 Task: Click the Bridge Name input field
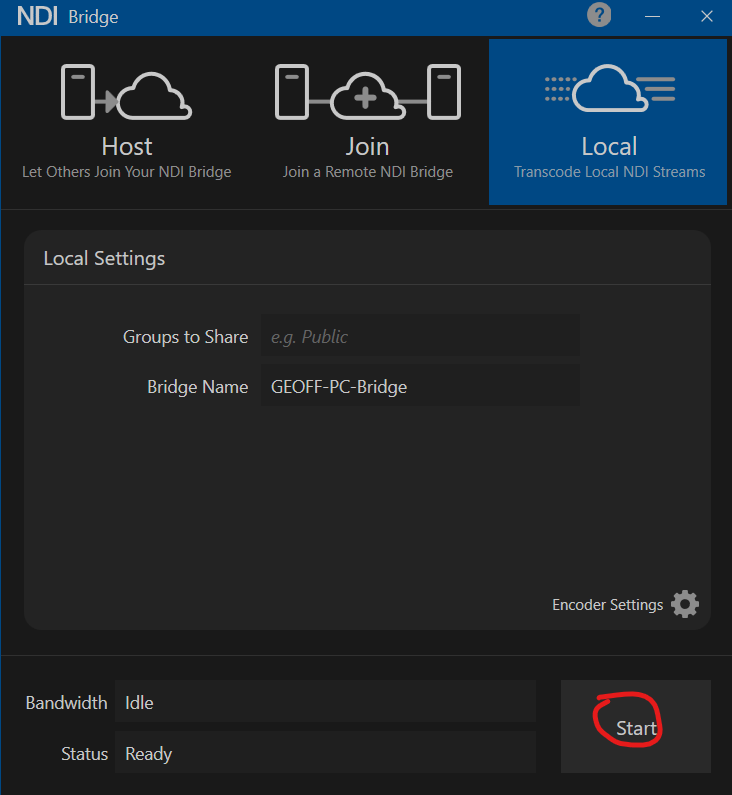pos(420,385)
